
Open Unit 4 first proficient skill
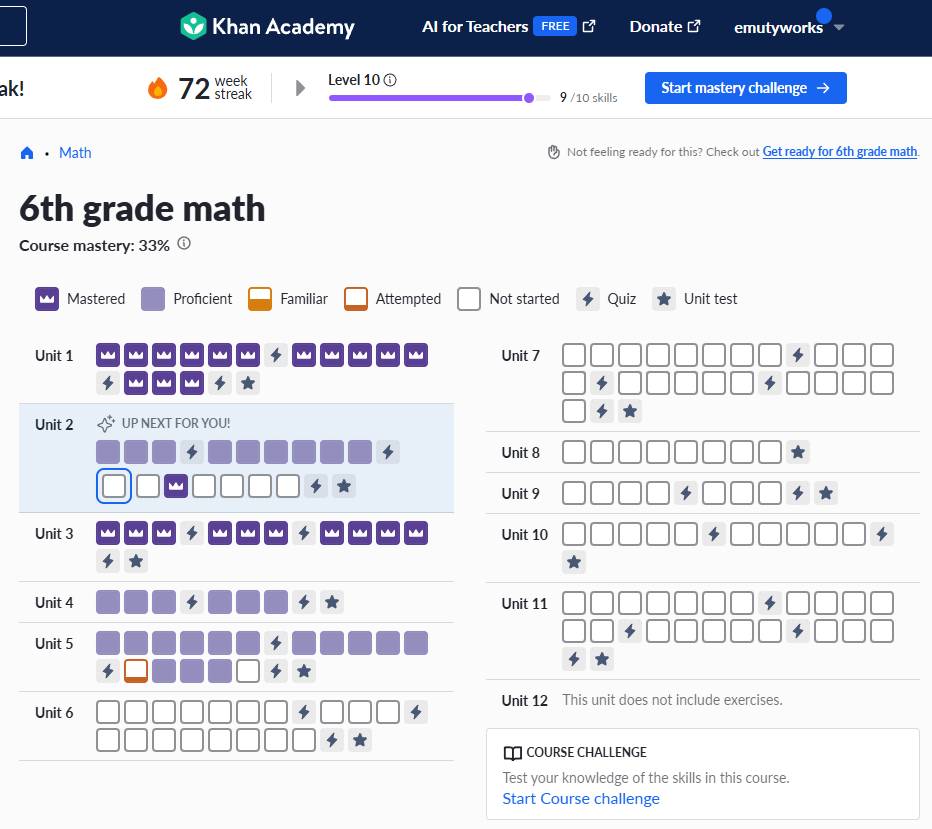[108, 602]
